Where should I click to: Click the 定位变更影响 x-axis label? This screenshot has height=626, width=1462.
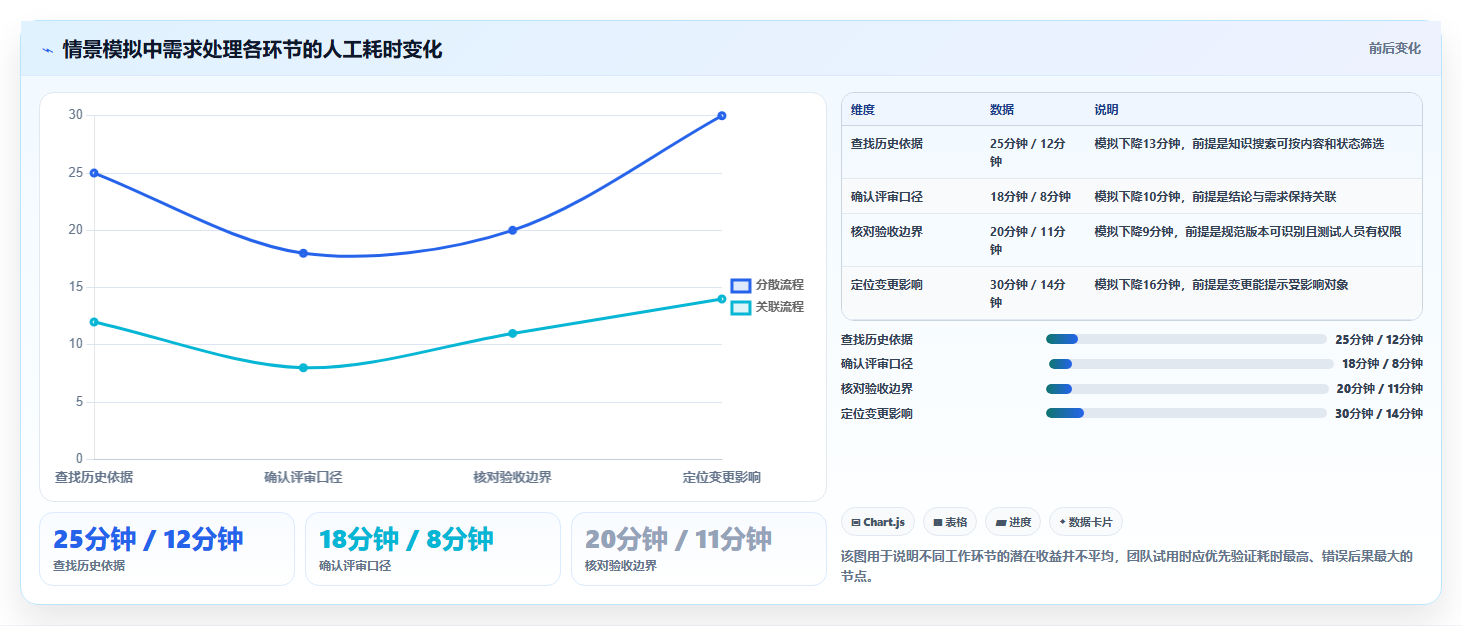click(722, 478)
